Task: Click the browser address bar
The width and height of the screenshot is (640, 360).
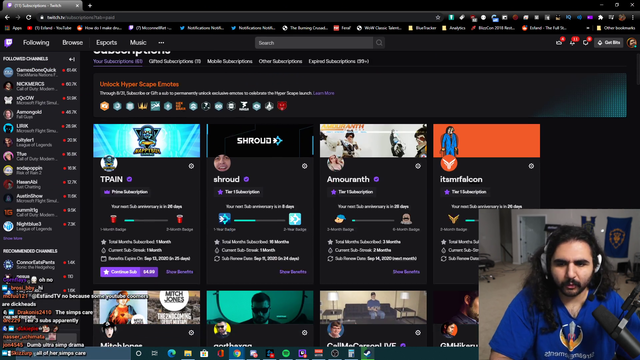Action: coord(237,17)
